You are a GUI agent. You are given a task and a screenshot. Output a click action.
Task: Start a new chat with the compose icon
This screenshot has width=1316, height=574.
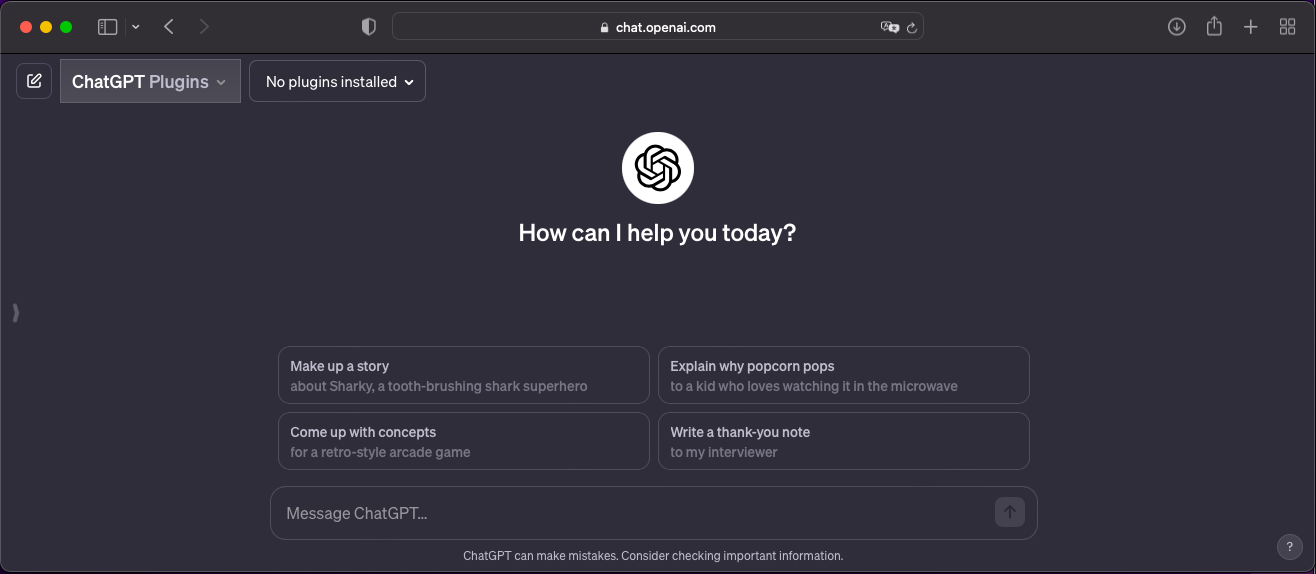coord(34,81)
